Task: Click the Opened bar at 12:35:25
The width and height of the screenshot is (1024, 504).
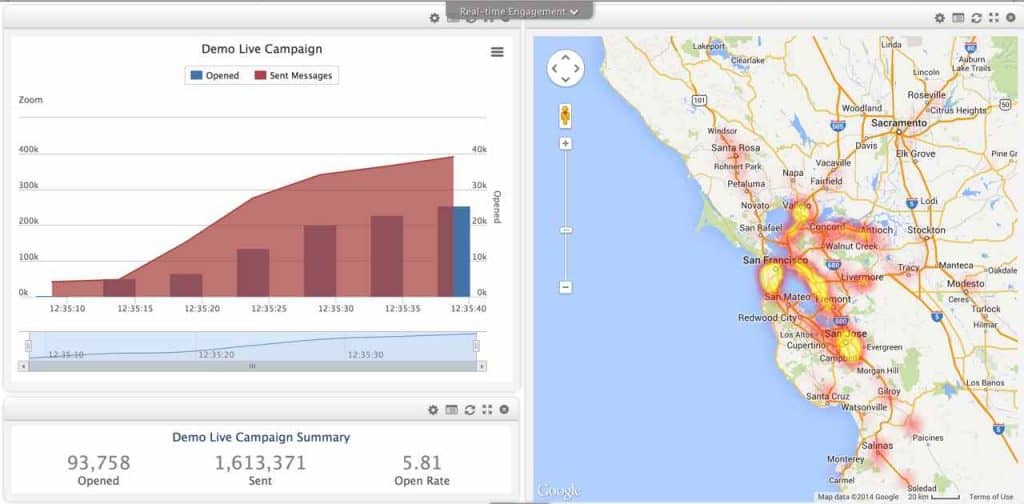Action: coord(253,273)
